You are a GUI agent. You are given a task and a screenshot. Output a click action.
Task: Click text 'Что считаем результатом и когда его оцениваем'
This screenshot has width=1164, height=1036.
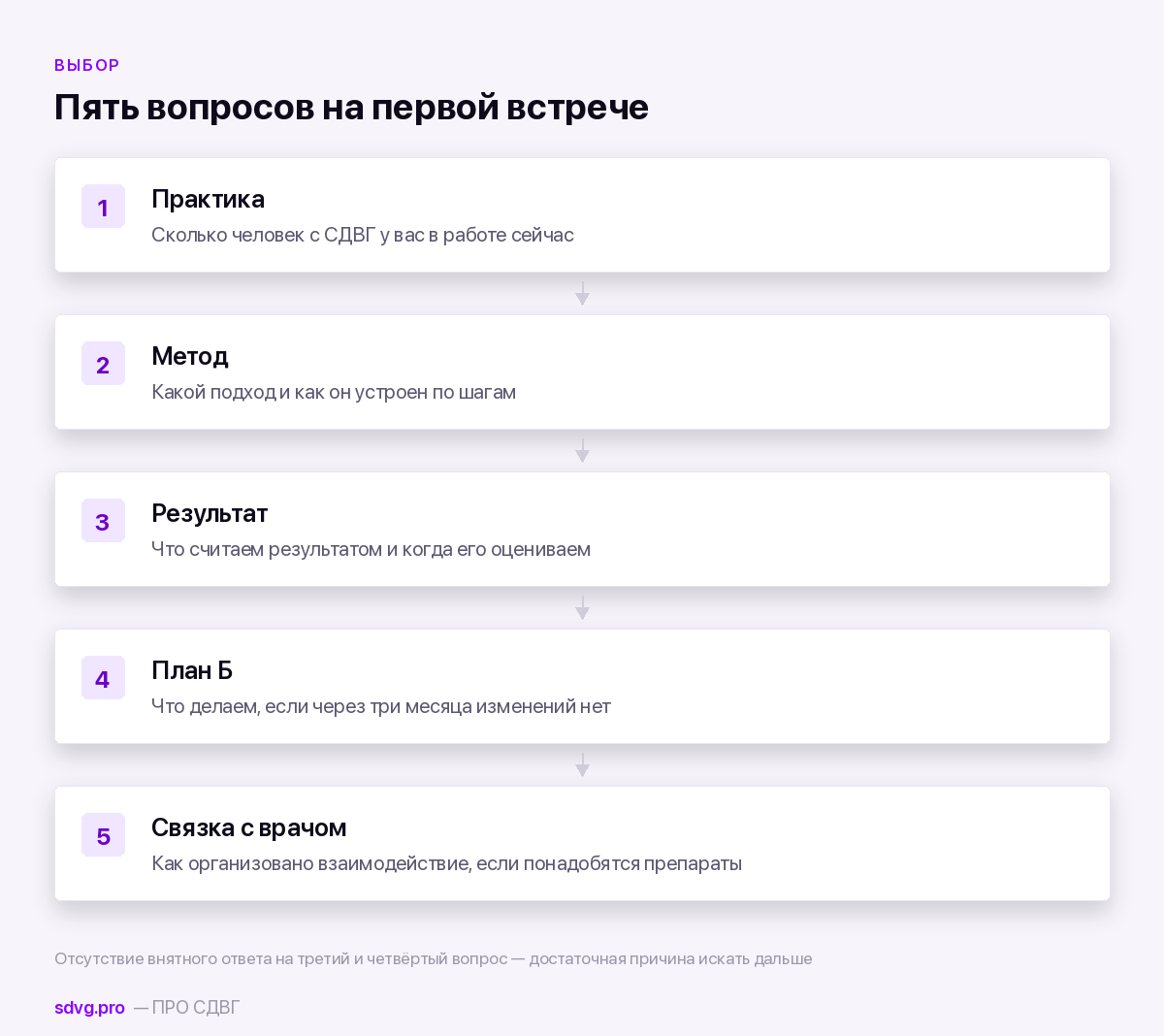click(371, 549)
